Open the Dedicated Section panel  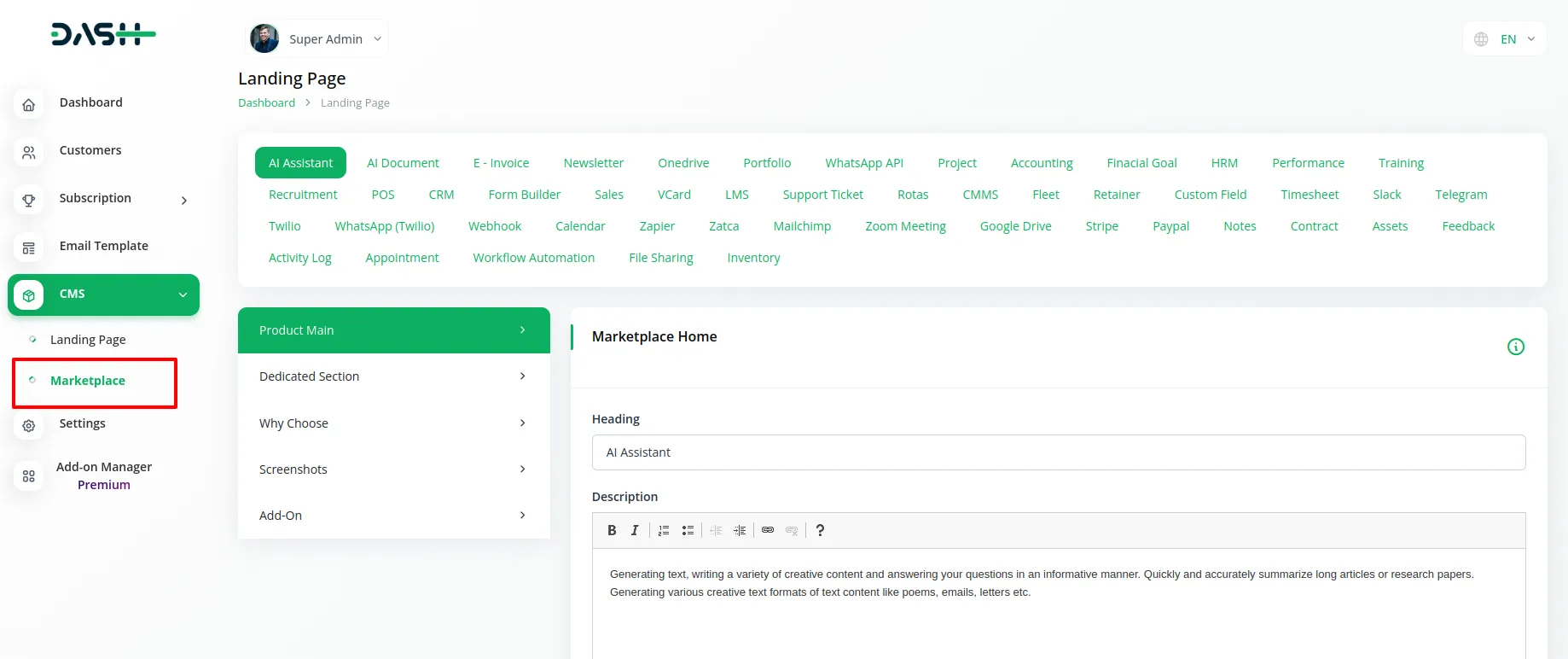click(393, 376)
